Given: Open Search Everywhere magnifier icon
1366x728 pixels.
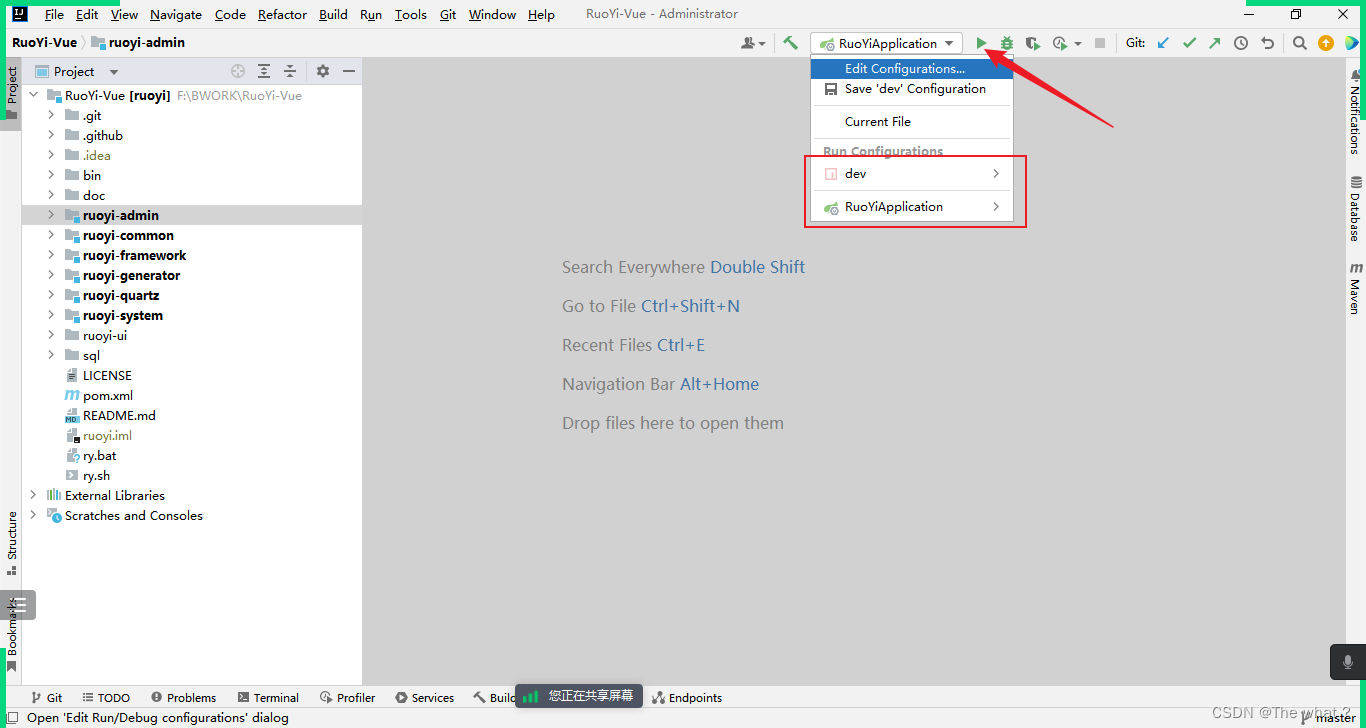Looking at the screenshot, I should pyautogui.click(x=1299, y=43).
